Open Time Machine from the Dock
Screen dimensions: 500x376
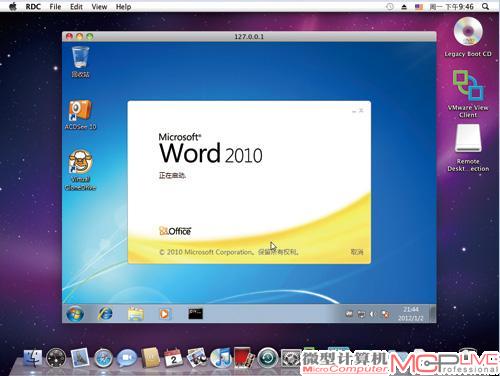point(268,358)
